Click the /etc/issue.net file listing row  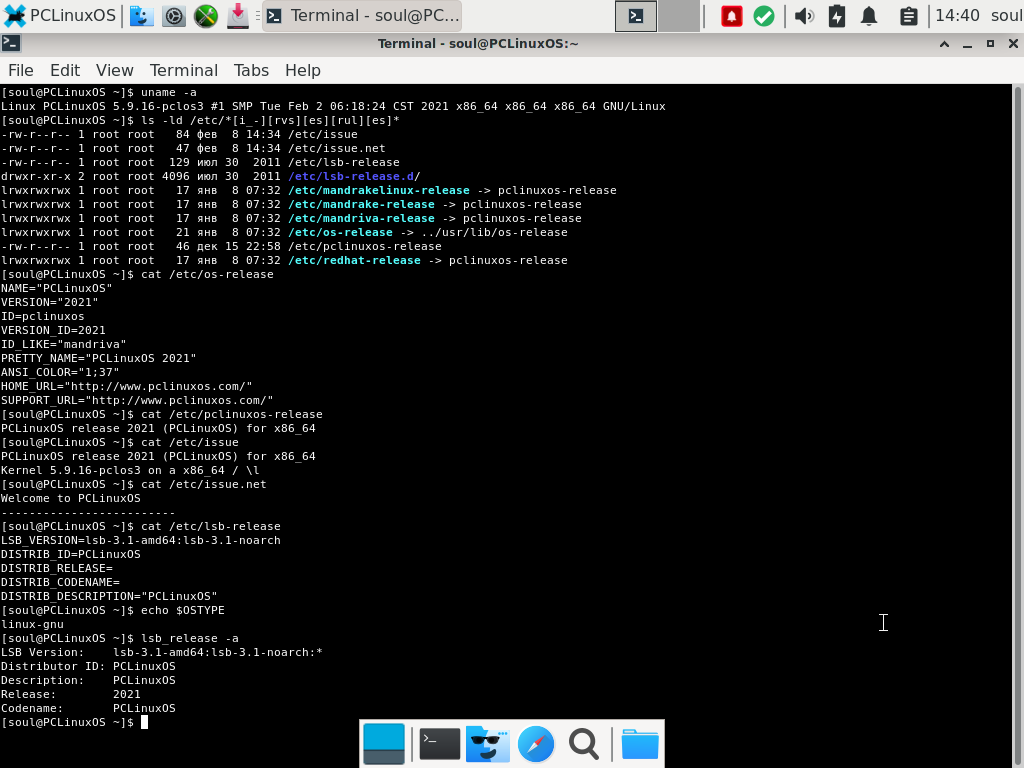[193, 149]
